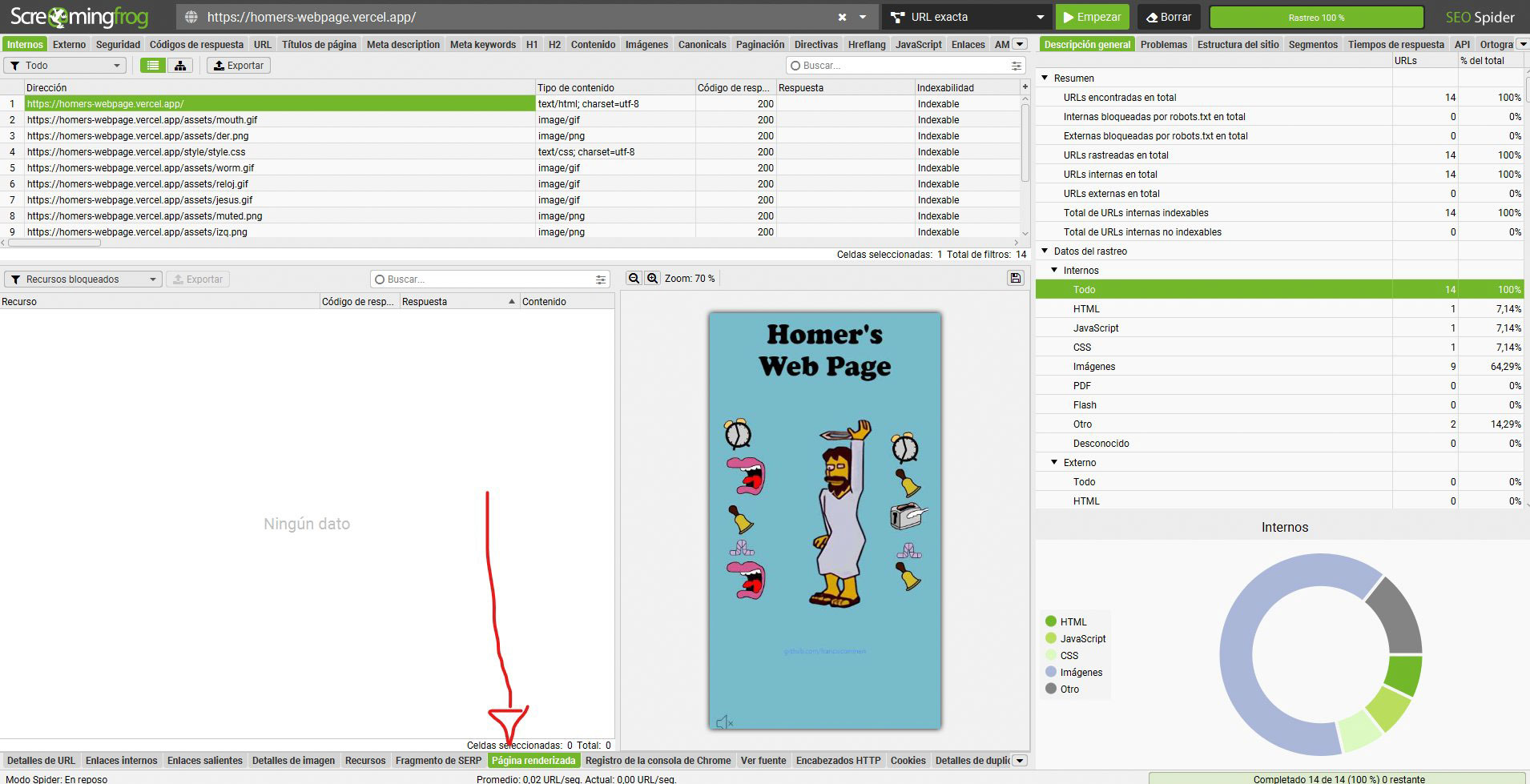Open the Estructura del sitio tab
1530x784 pixels.
[x=1238, y=44]
